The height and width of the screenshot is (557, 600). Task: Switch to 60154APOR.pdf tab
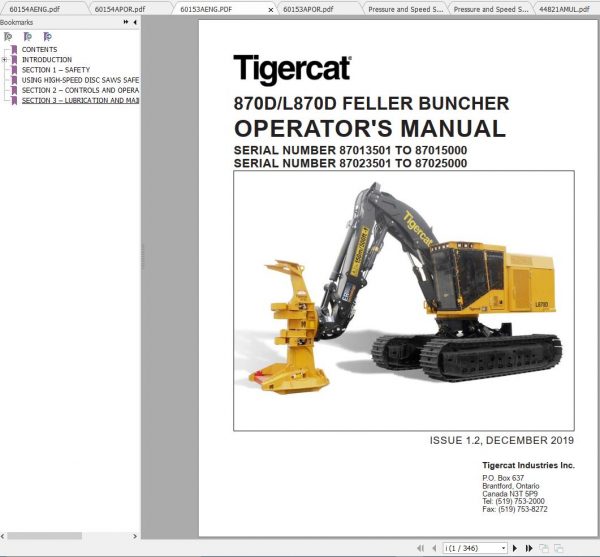[120, 9]
